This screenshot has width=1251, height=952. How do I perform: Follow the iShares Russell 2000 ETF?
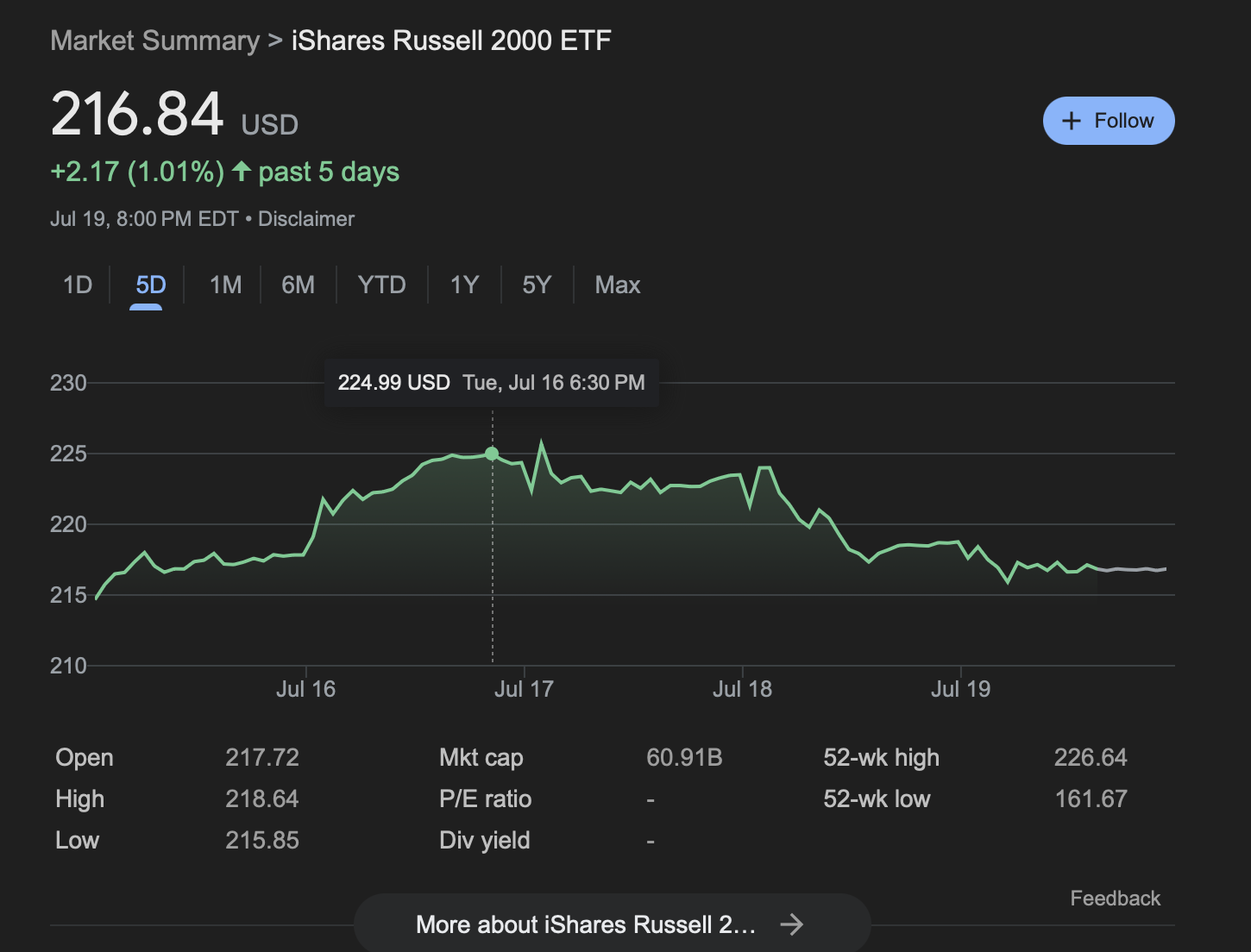pyautogui.click(x=1109, y=121)
